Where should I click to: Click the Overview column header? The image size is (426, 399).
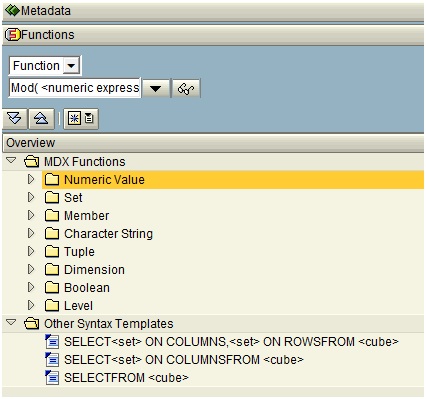pos(213,143)
